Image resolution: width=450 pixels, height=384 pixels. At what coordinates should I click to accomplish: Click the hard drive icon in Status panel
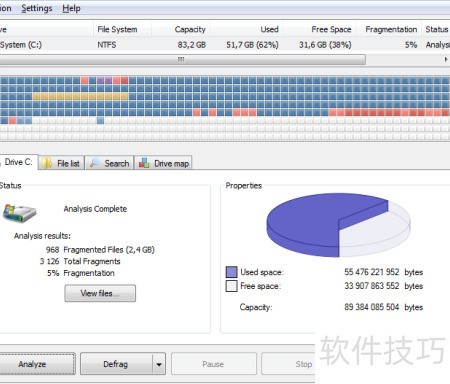click(19, 213)
